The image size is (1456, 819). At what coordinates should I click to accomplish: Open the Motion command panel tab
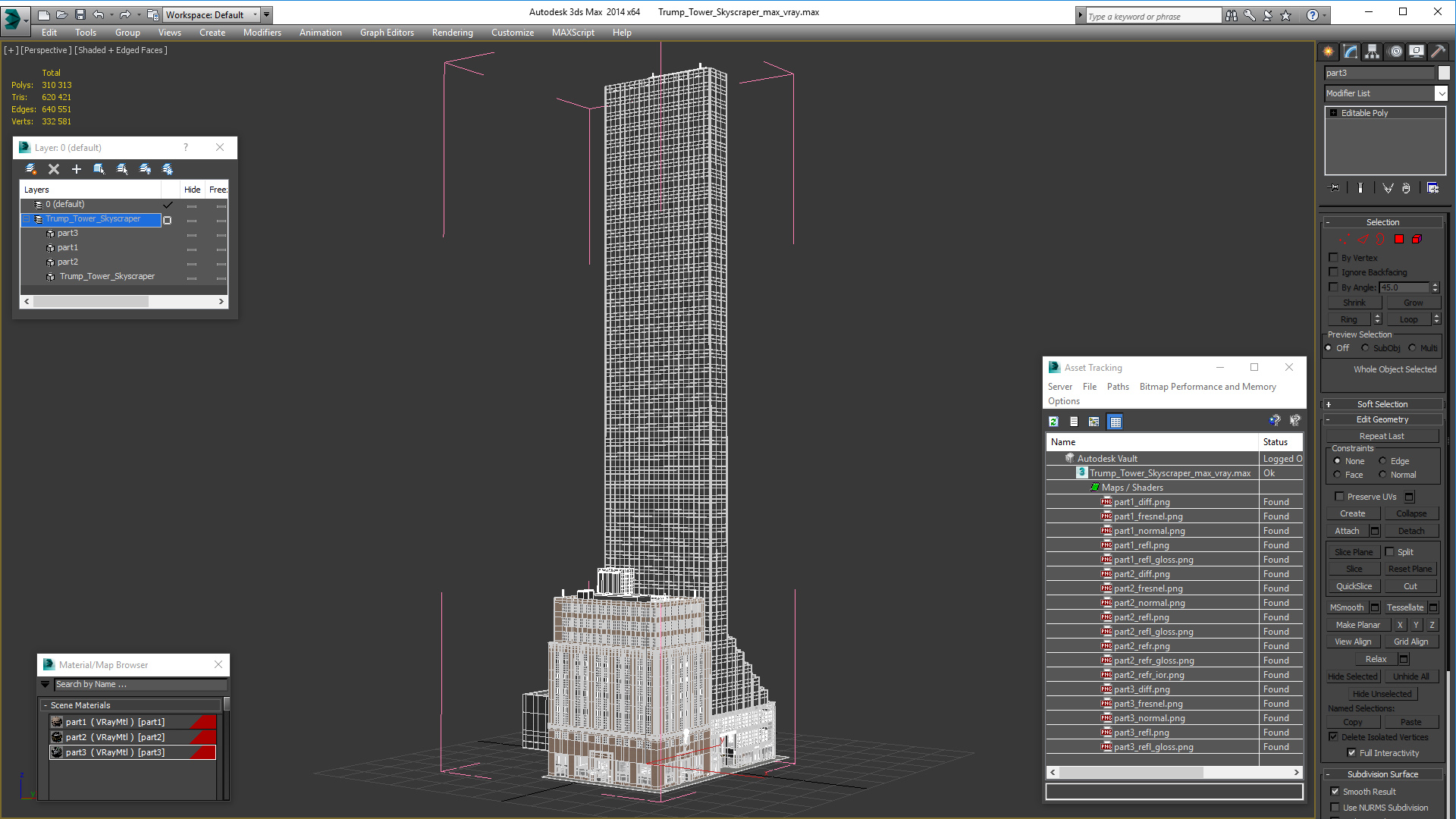click(1395, 52)
